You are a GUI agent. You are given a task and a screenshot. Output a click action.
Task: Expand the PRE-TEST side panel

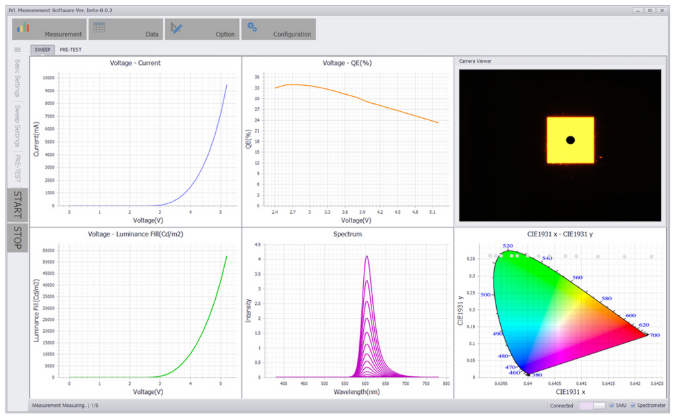click(x=18, y=168)
